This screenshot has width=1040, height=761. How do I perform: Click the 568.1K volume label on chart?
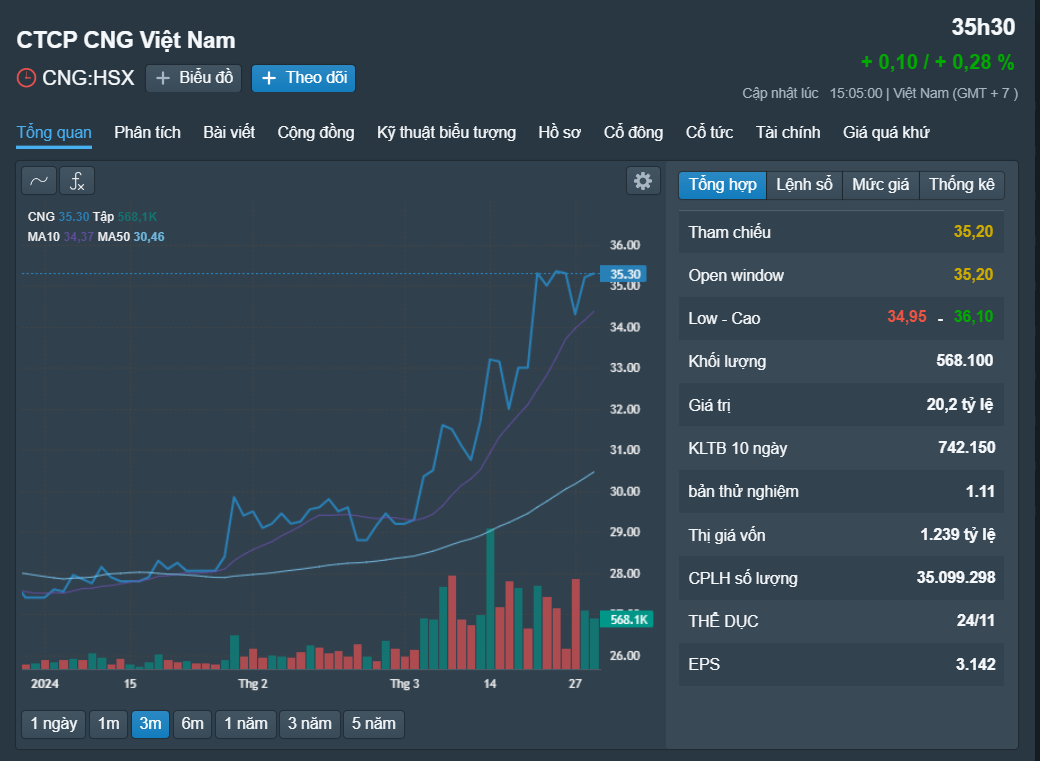pos(627,619)
